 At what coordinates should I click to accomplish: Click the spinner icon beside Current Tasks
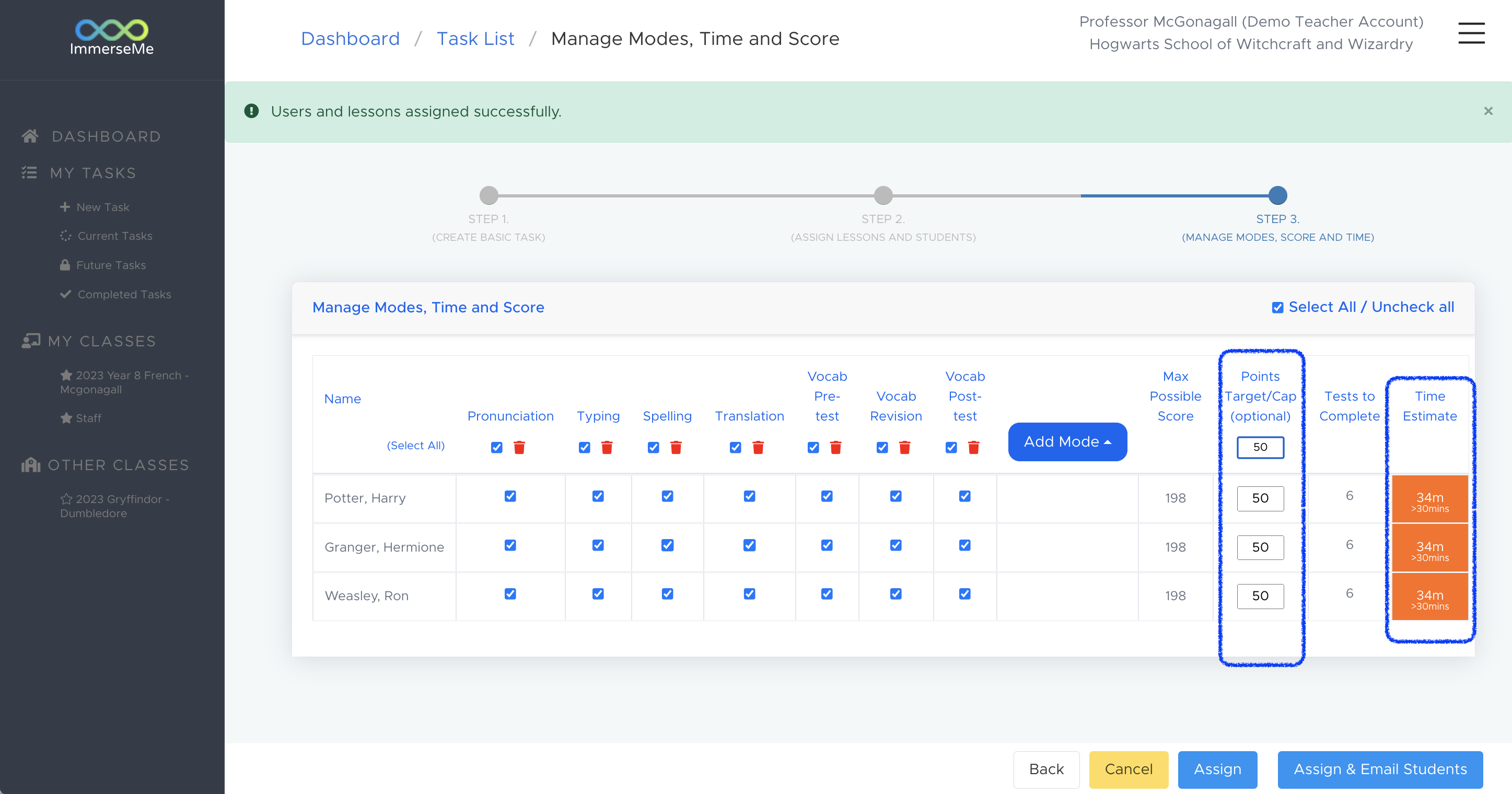click(65, 235)
